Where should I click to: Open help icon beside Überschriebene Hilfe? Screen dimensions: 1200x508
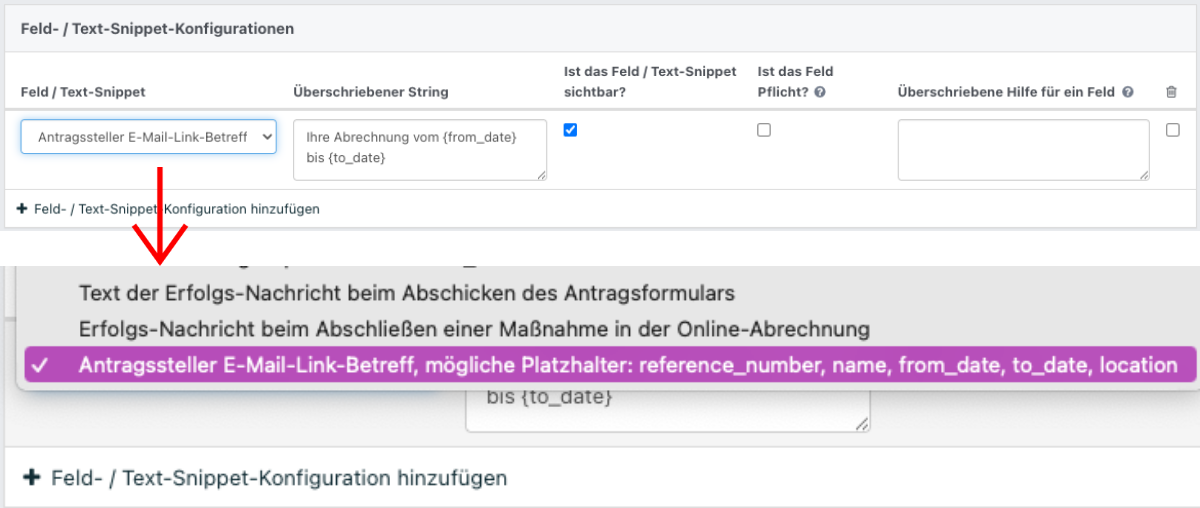click(x=1128, y=92)
